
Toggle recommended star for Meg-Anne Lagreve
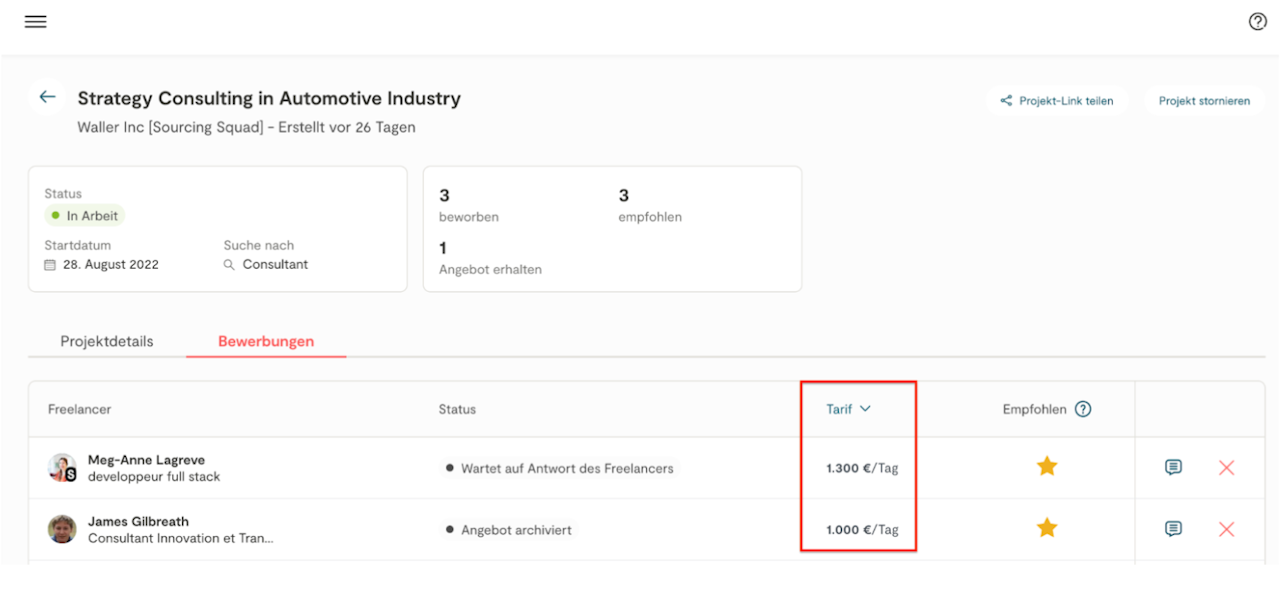pyautogui.click(x=1047, y=466)
